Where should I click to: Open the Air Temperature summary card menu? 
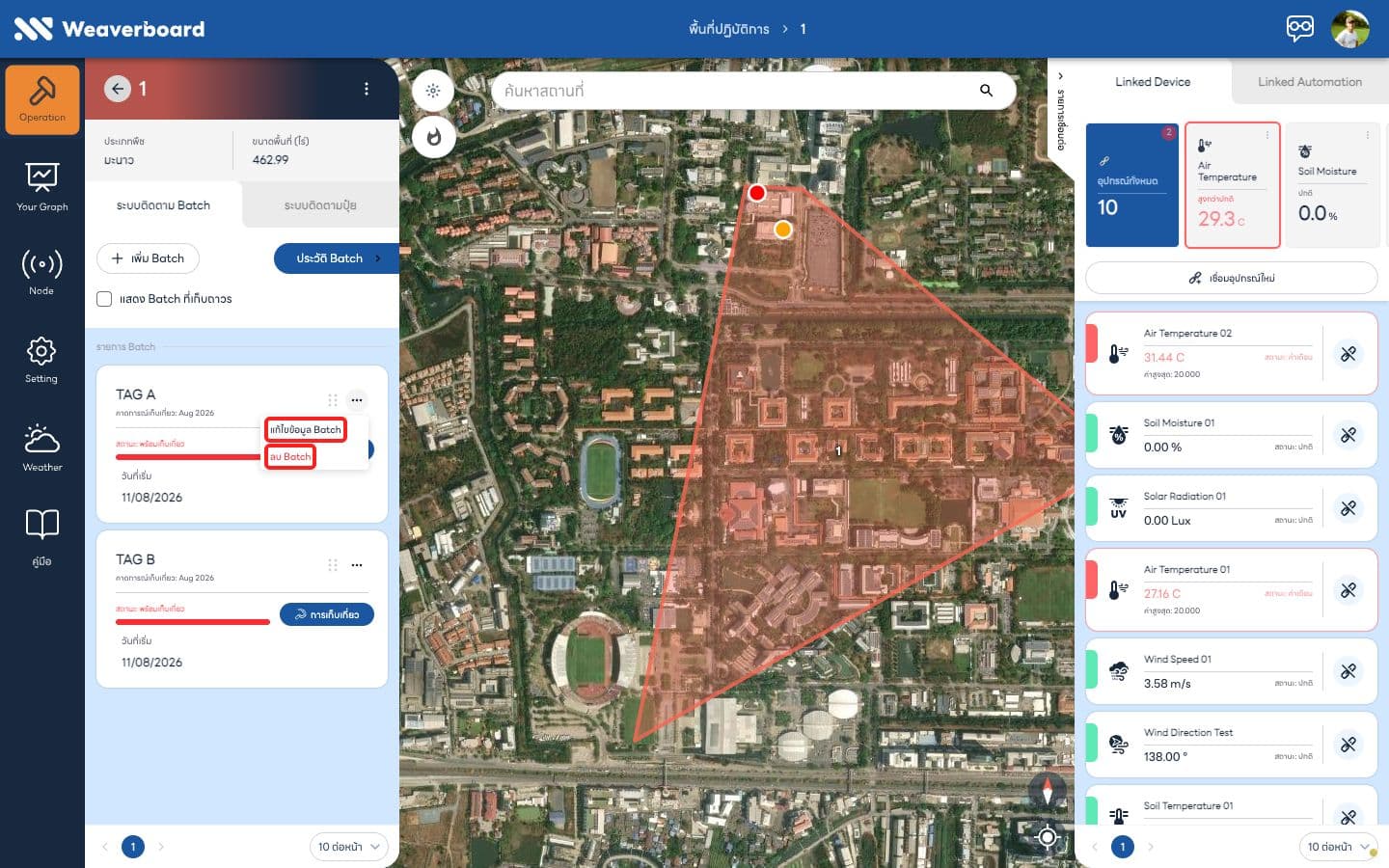1267,136
